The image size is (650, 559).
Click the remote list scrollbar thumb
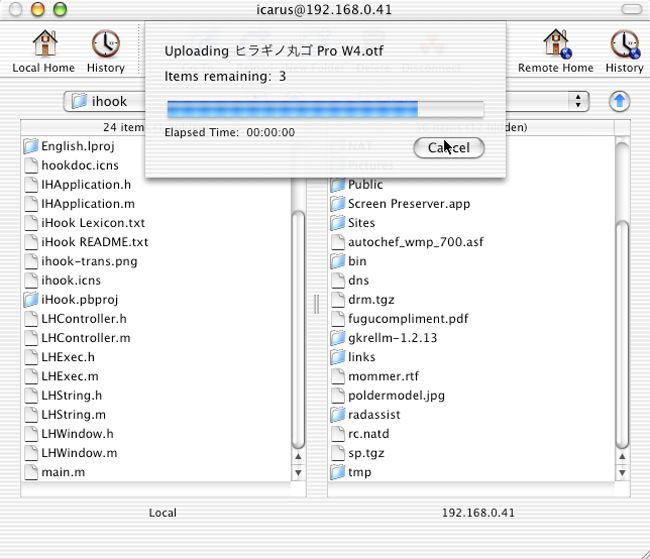(622, 335)
